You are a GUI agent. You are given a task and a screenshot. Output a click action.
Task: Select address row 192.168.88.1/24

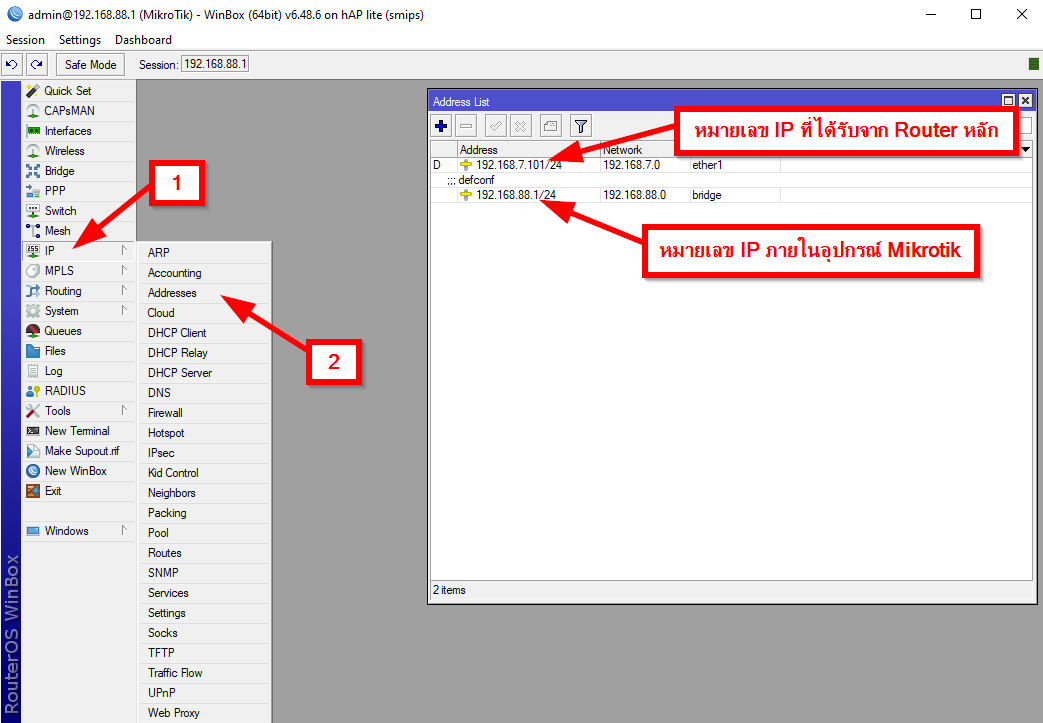731,195
